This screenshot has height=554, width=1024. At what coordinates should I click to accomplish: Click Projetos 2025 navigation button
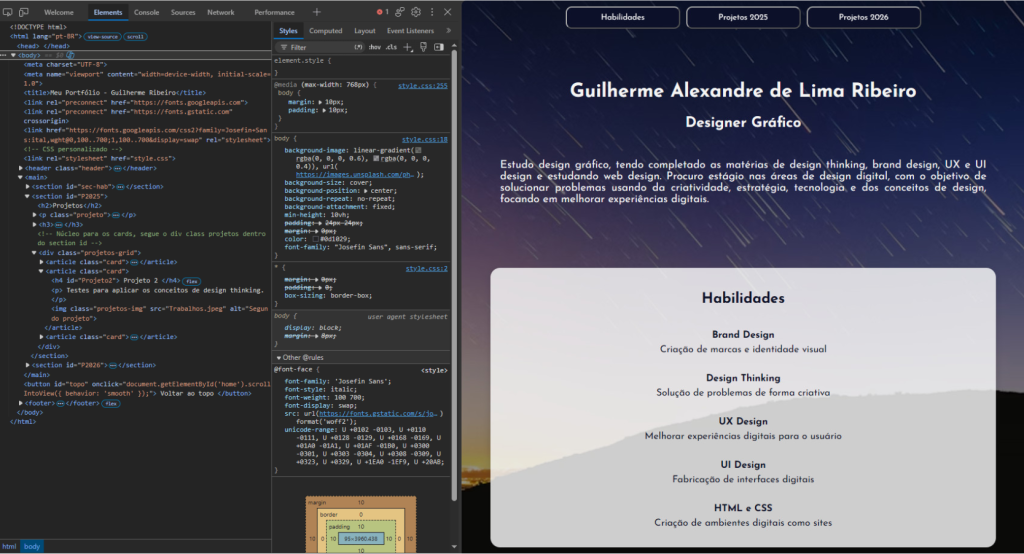coord(743,17)
